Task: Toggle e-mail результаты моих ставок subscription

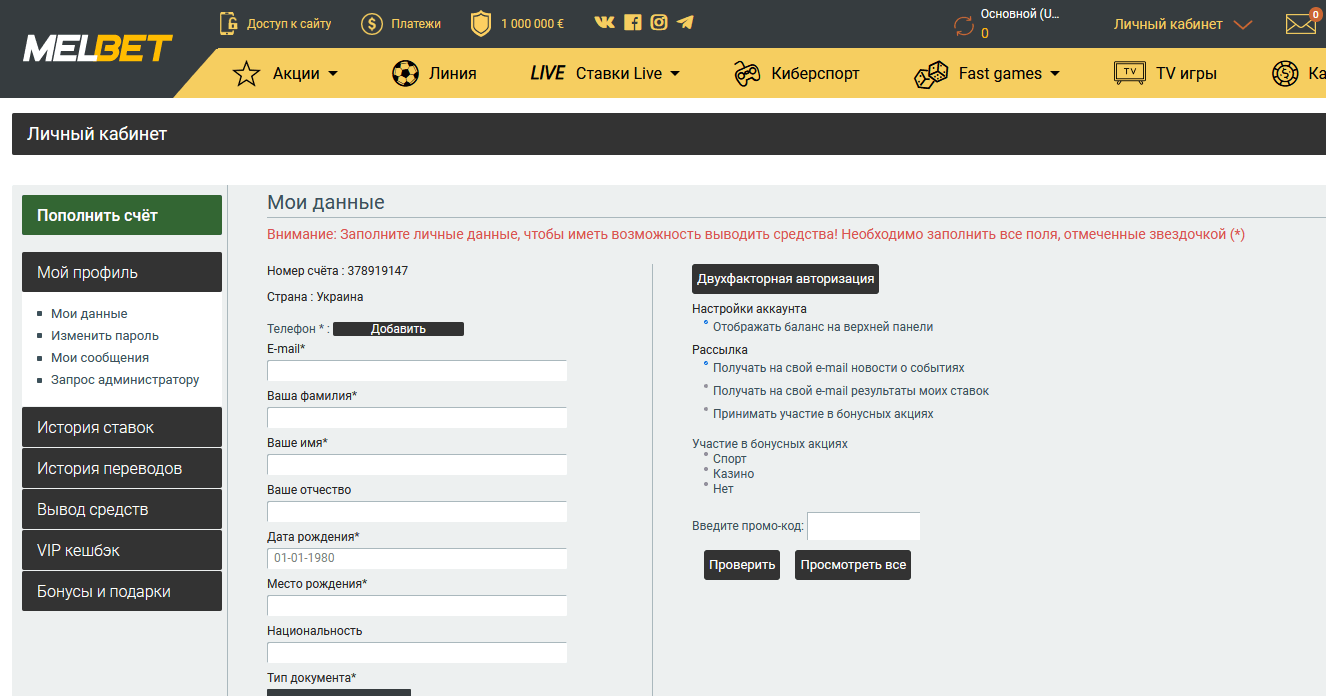Action: 706,387
